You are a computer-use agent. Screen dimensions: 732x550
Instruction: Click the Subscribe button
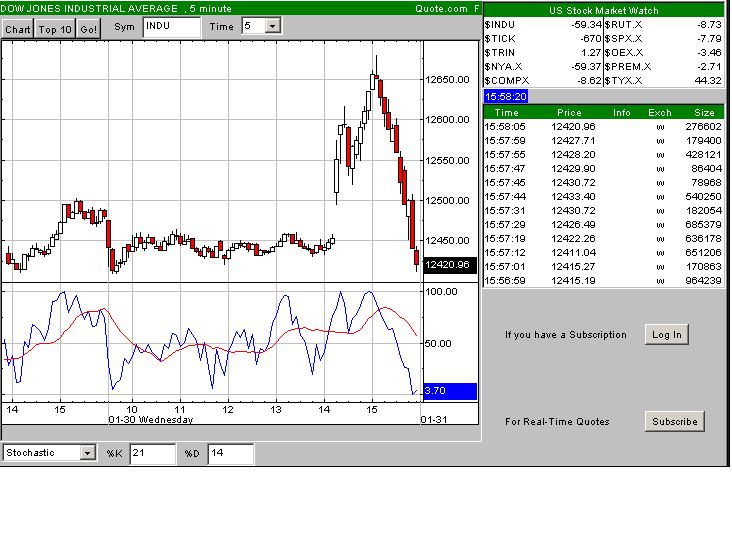tap(675, 422)
